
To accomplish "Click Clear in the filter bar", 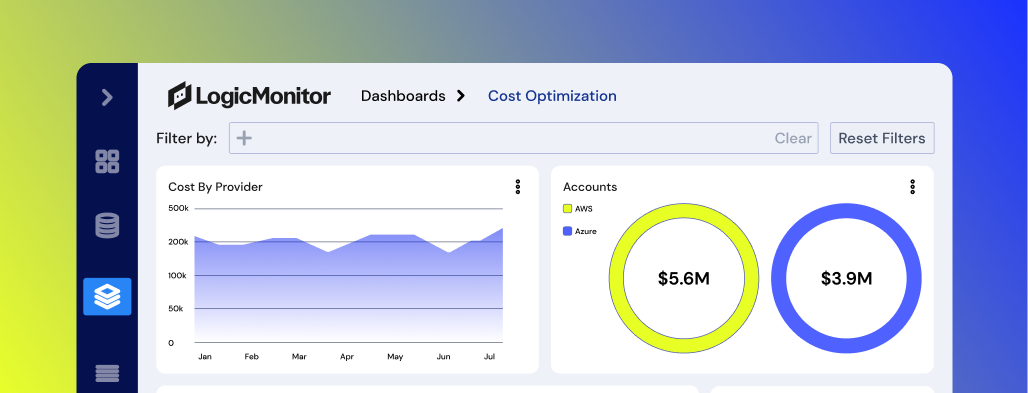I will tap(793, 138).
